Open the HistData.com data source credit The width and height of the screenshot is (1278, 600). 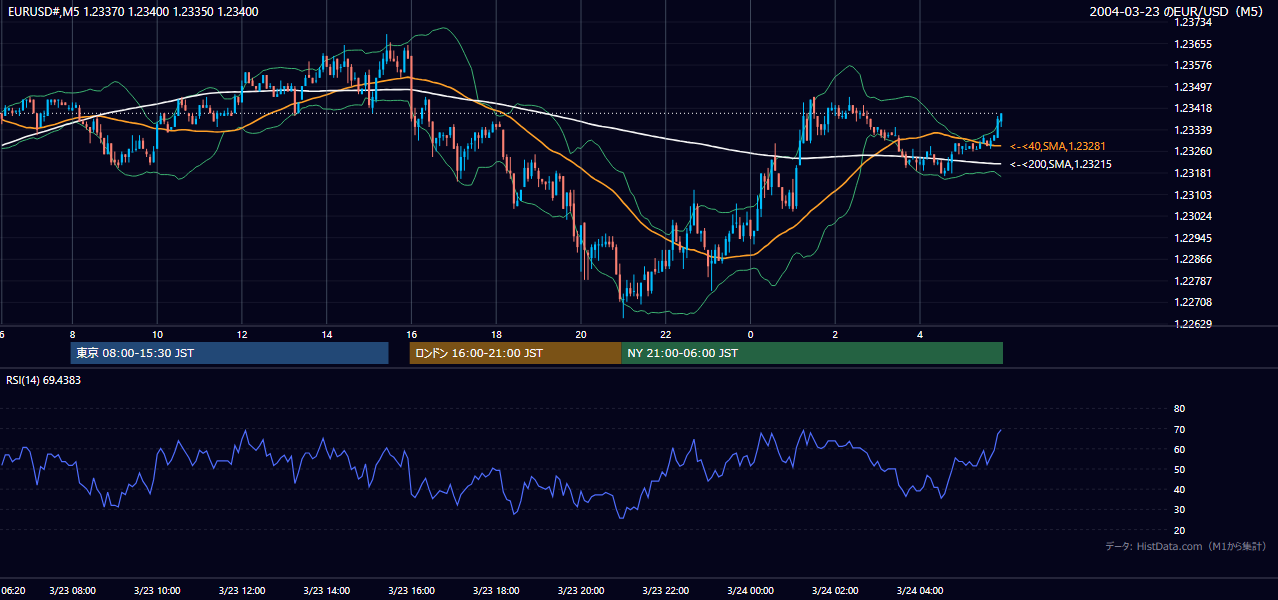[x=1185, y=546]
